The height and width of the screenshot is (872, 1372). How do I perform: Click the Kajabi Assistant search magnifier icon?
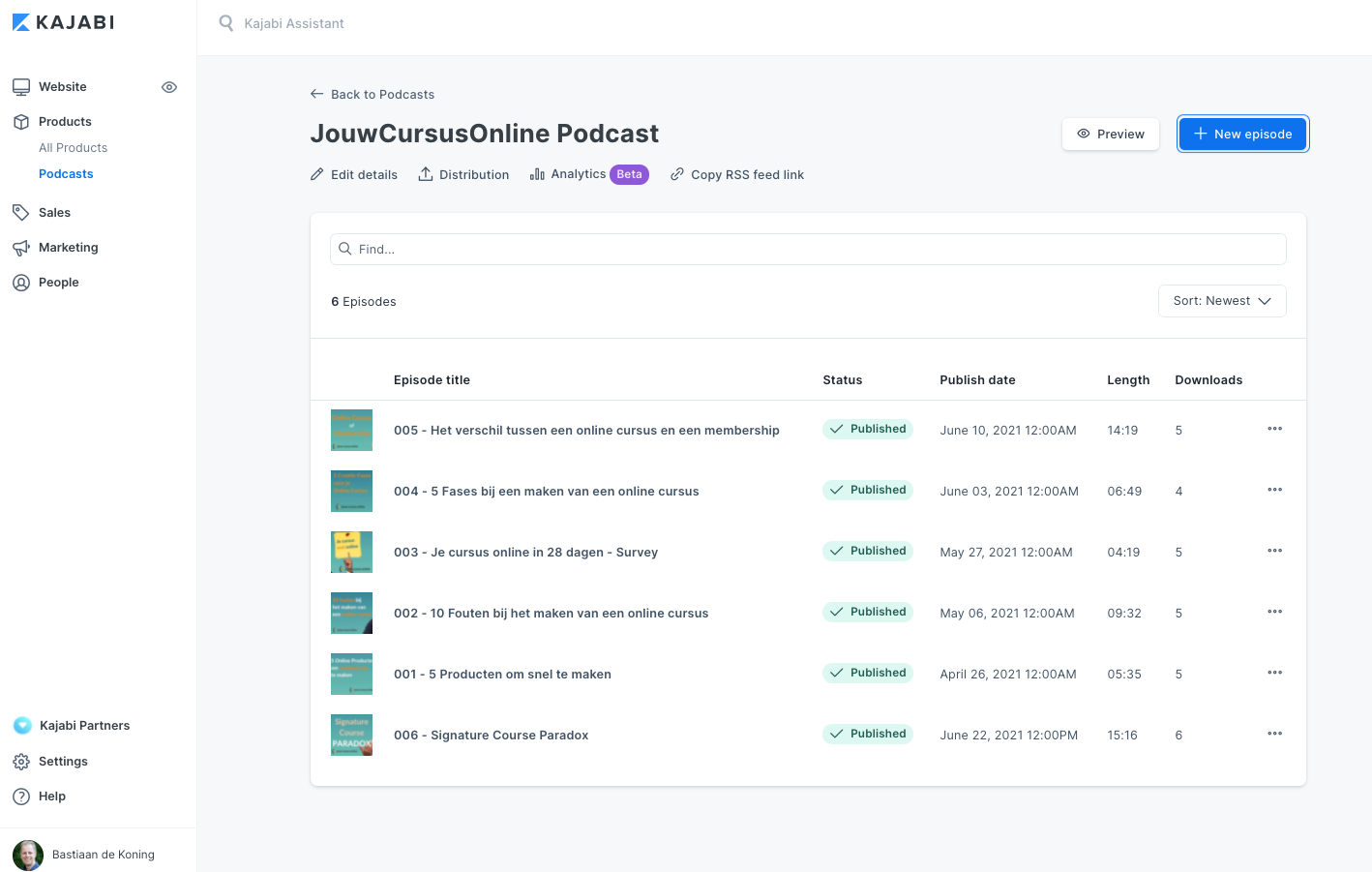pos(226,23)
